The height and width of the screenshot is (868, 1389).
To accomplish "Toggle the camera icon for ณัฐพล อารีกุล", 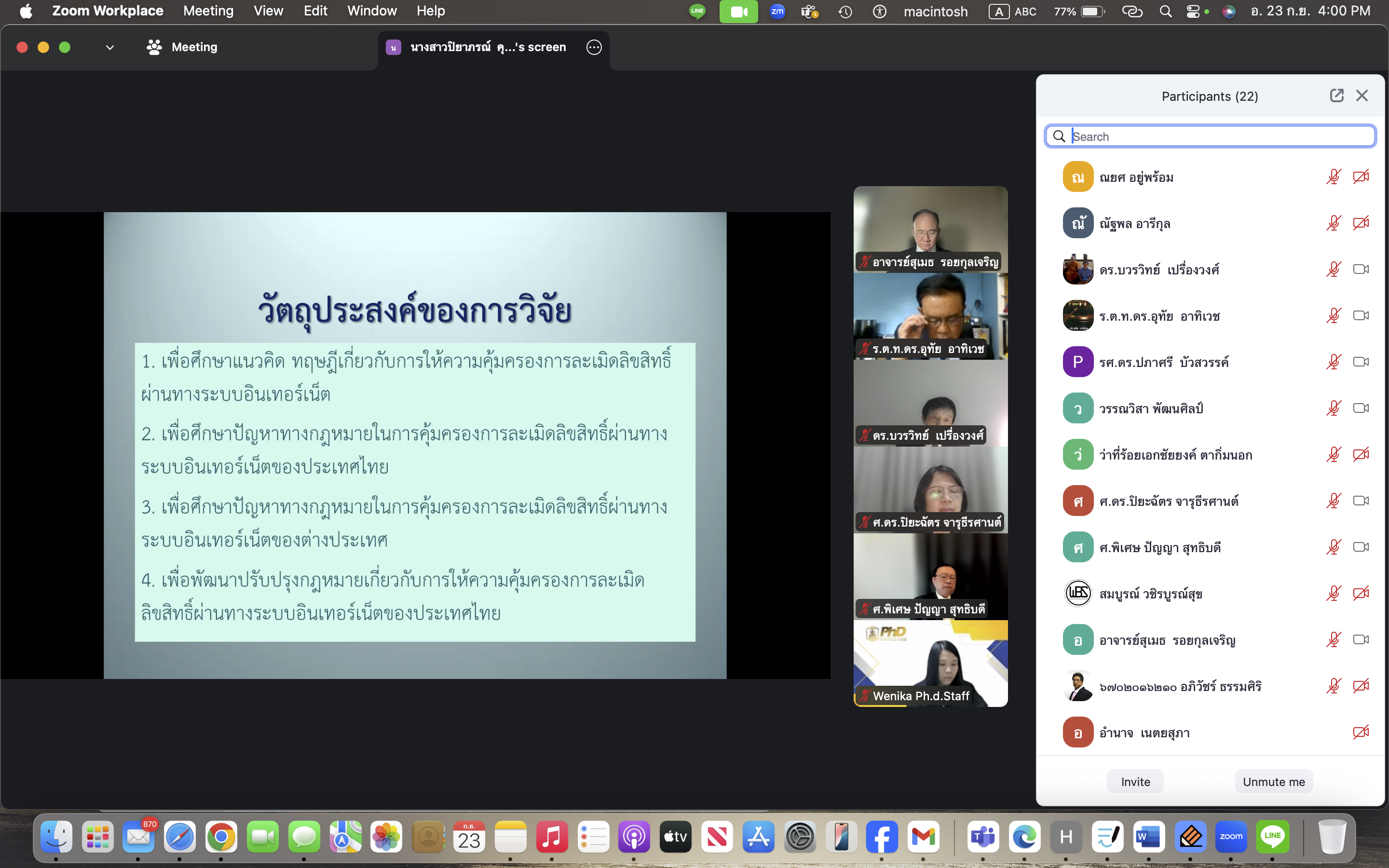I will pos(1360,223).
